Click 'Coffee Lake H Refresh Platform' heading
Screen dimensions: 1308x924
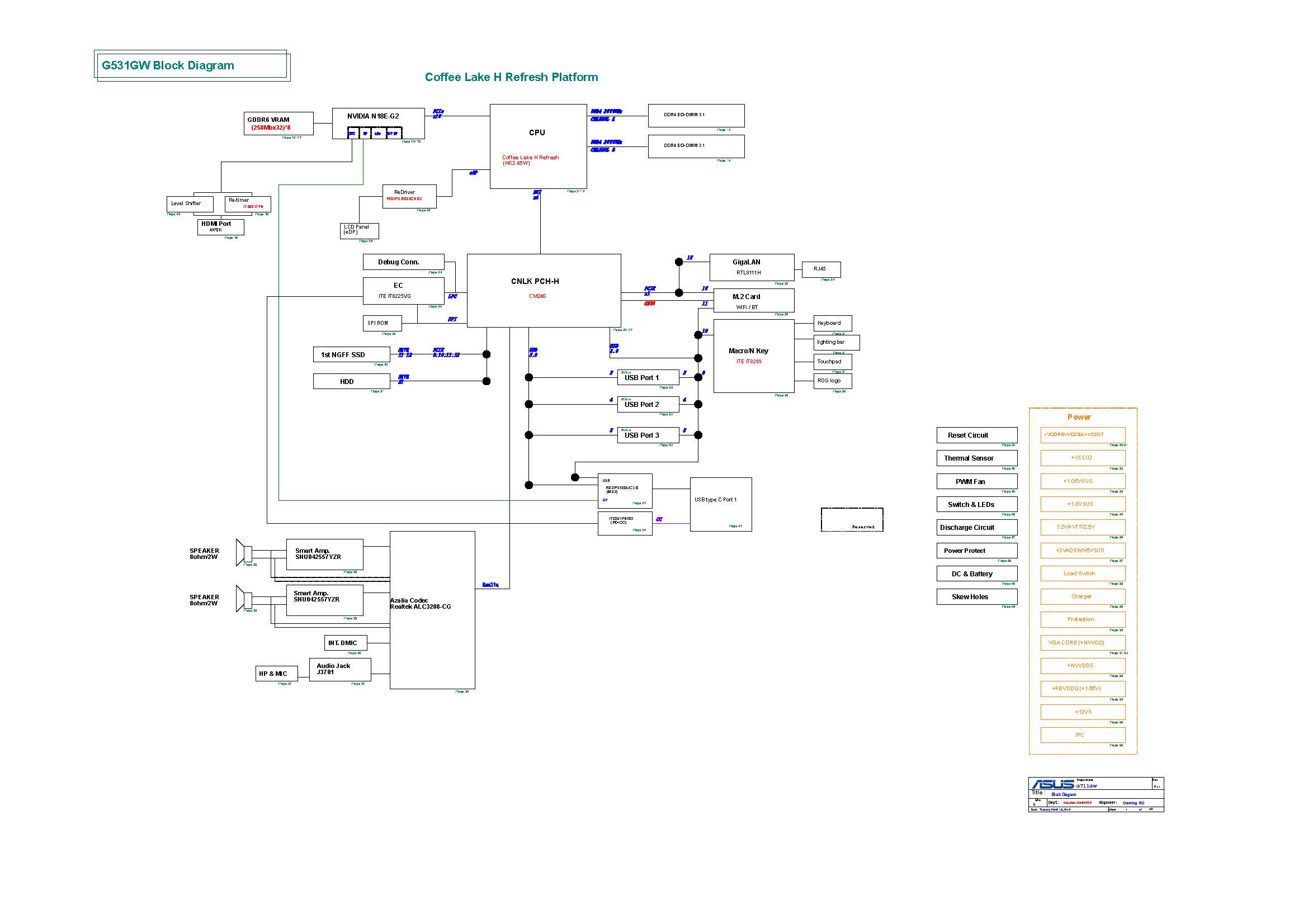(x=512, y=77)
